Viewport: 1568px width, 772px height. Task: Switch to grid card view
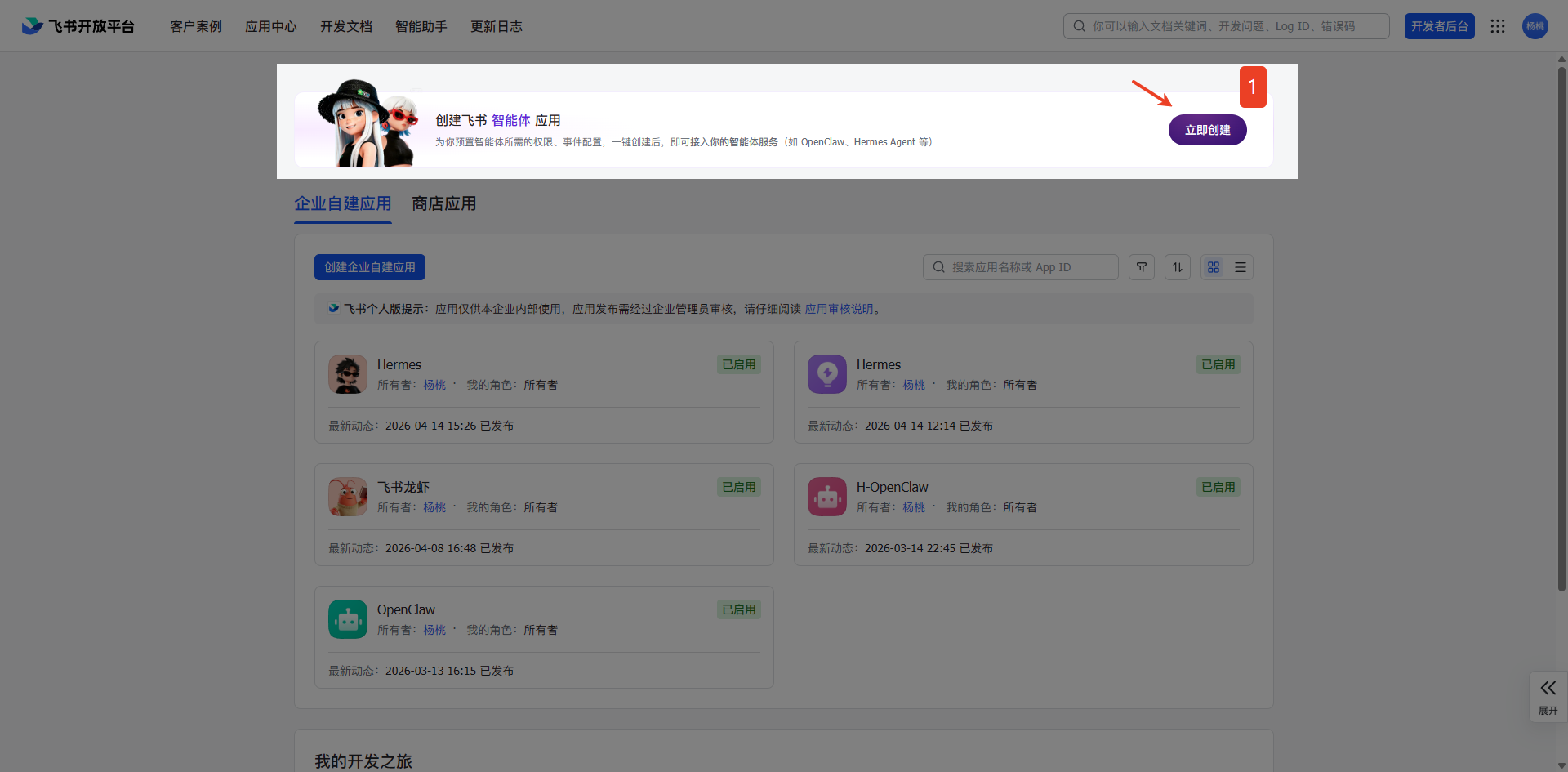[1214, 267]
